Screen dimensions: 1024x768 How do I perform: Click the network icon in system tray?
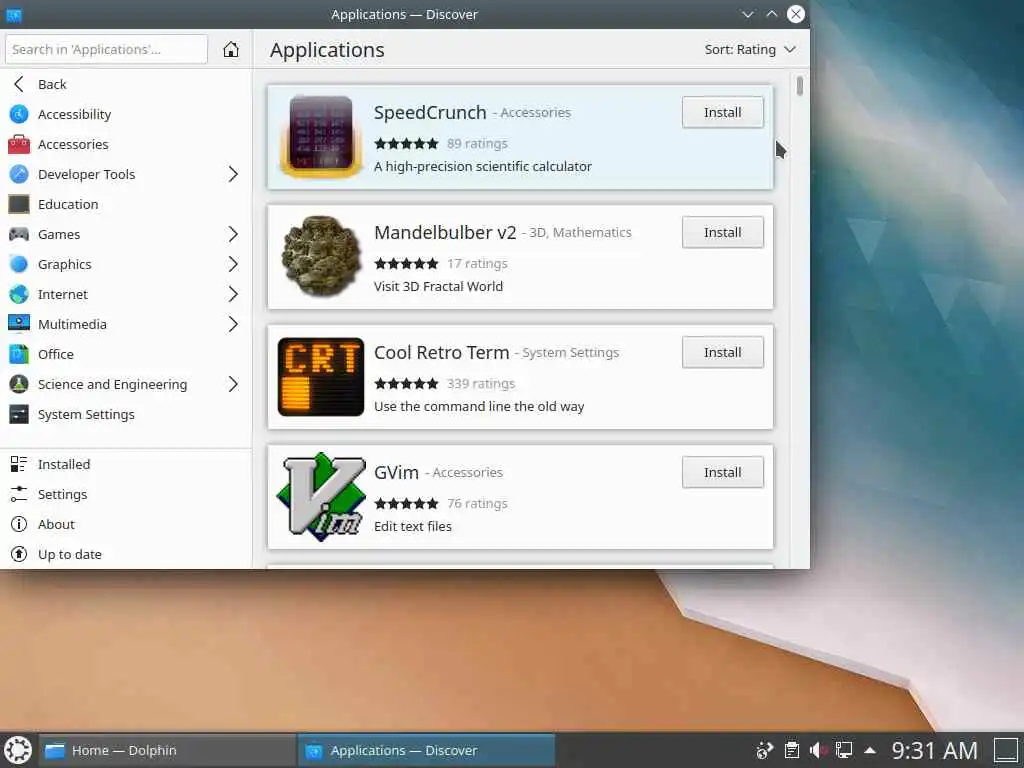click(844, 750)
